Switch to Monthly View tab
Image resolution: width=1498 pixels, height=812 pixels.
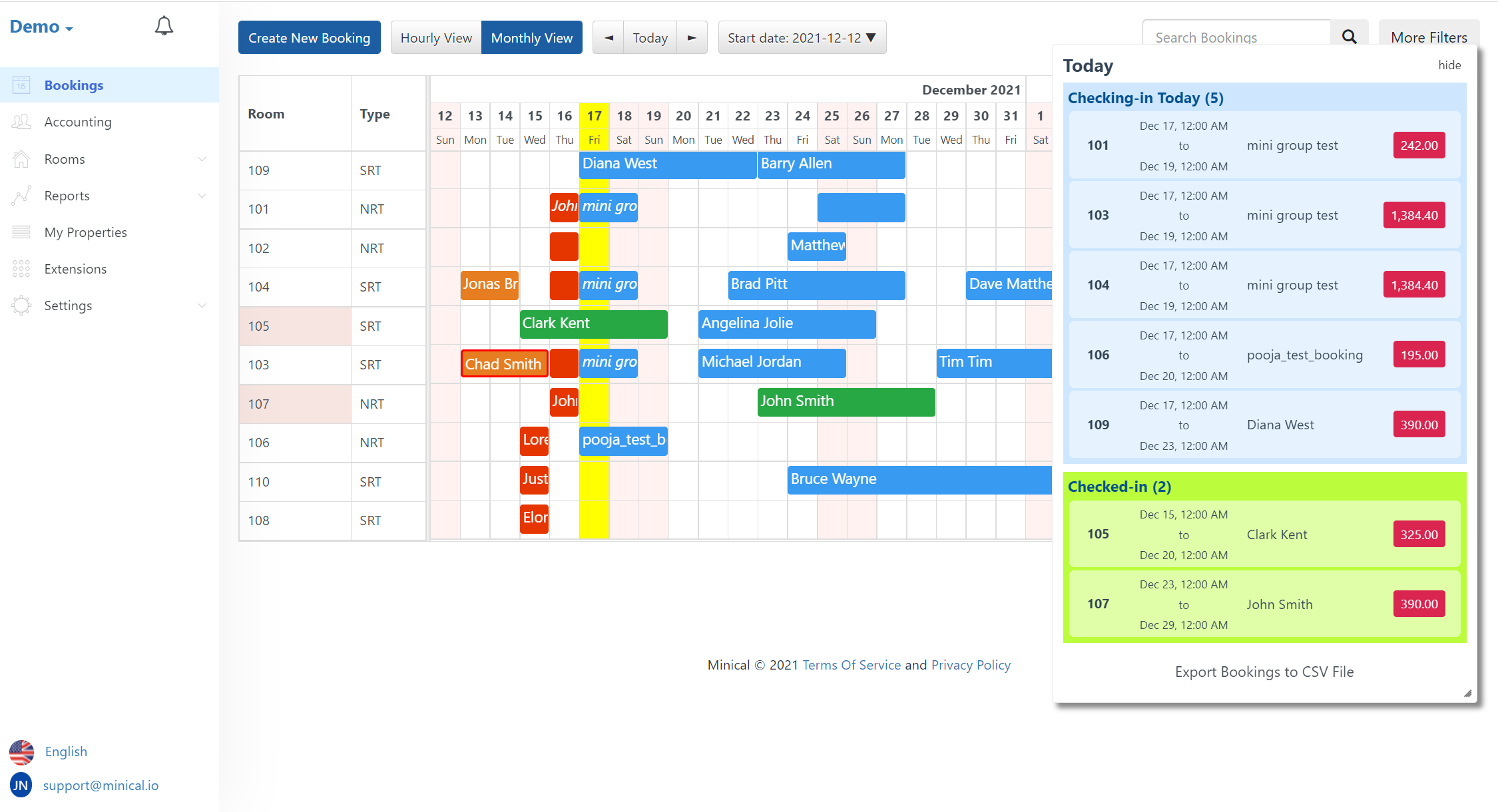pos(533,38)
